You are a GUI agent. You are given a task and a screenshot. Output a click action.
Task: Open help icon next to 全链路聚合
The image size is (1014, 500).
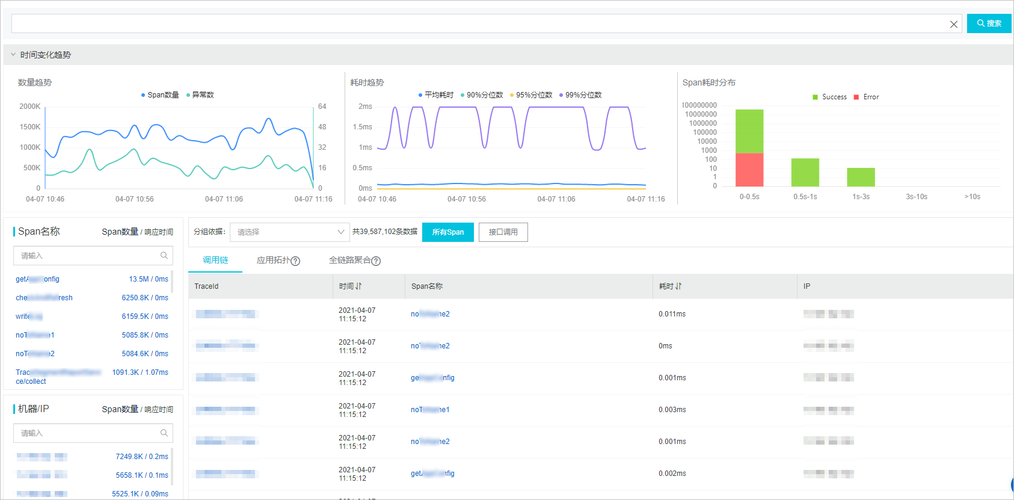(376, 261)
